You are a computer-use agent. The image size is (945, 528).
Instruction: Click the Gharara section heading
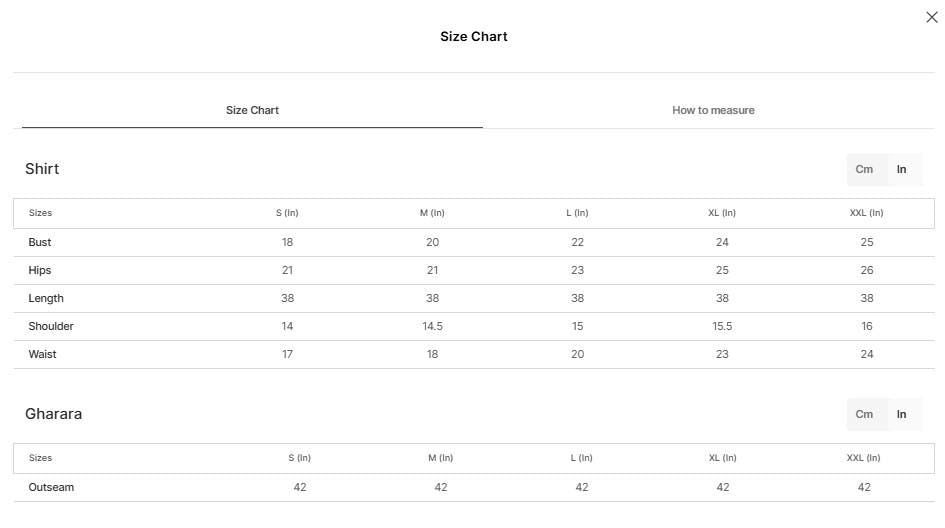(x=53, y=414)
